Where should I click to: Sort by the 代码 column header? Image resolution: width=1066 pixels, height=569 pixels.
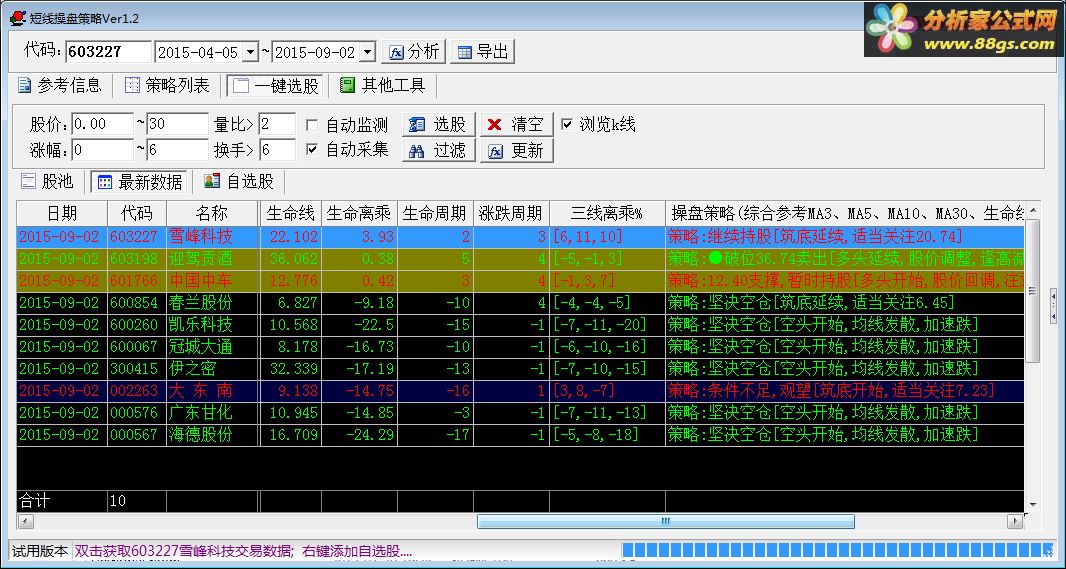(x=137, y=213)
